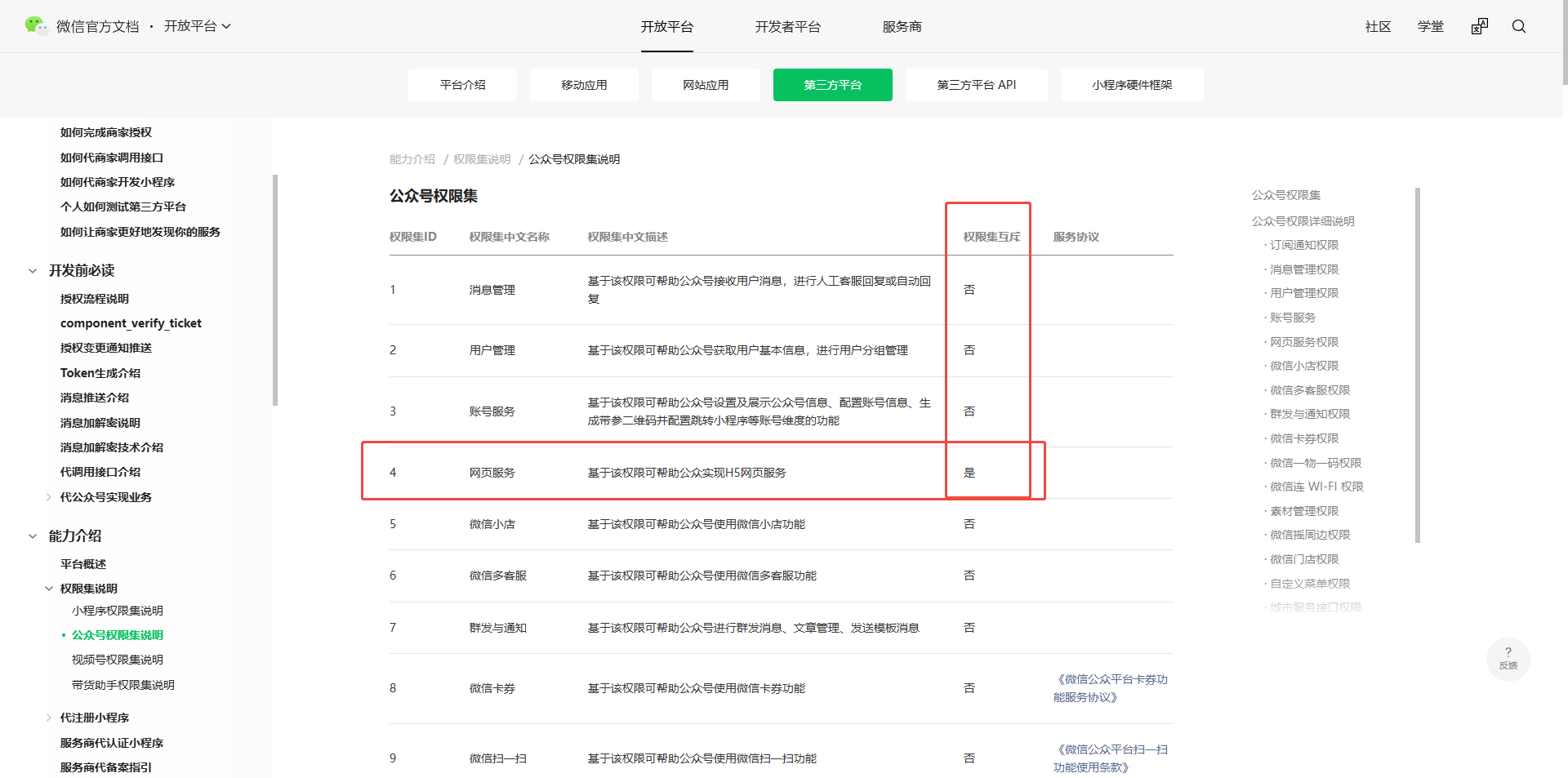
Task: Click the 能力介绍 breadcrumb link
Action: (412, 159)
